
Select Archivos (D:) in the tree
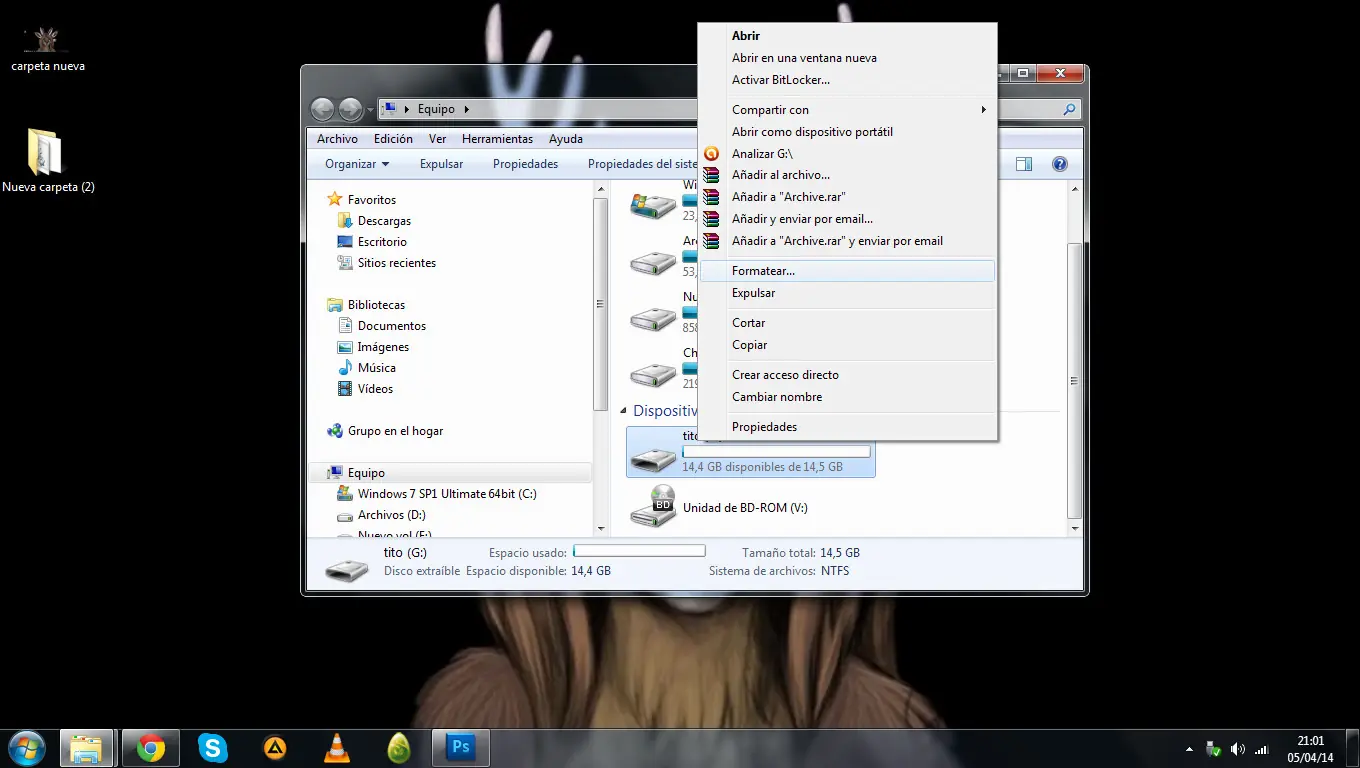[391, 515]
